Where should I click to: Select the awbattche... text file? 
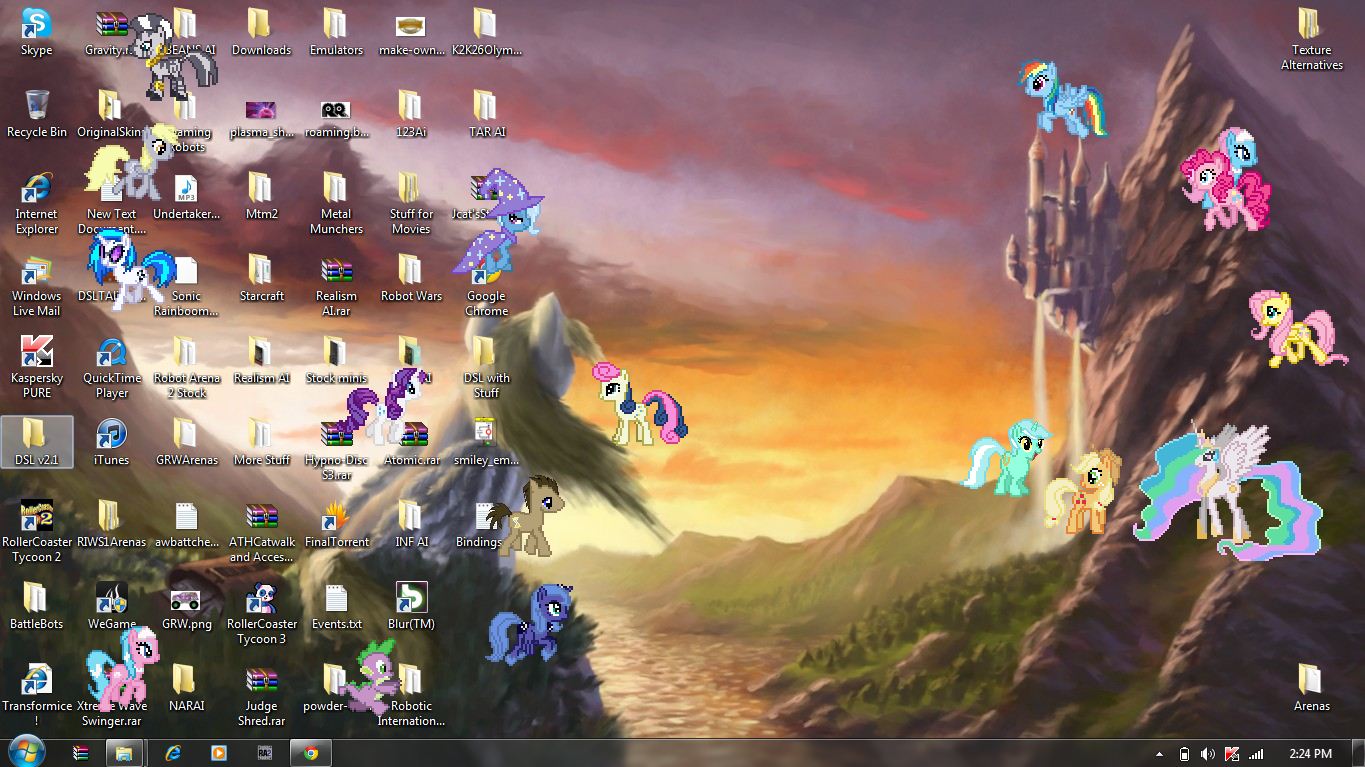point(186,524)
